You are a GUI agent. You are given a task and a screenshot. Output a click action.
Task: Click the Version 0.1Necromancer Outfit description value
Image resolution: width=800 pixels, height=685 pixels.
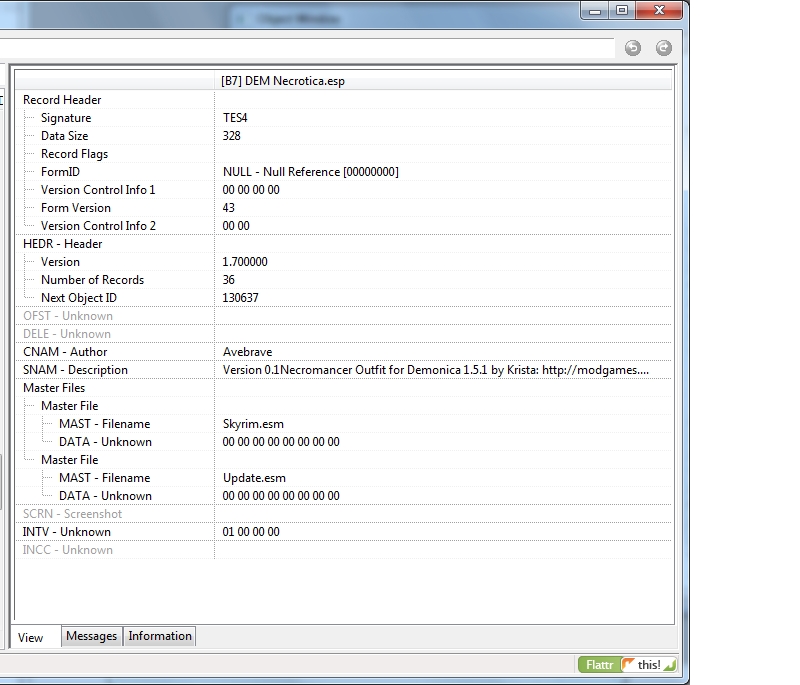pyautogui.click(x=436, y=370)
